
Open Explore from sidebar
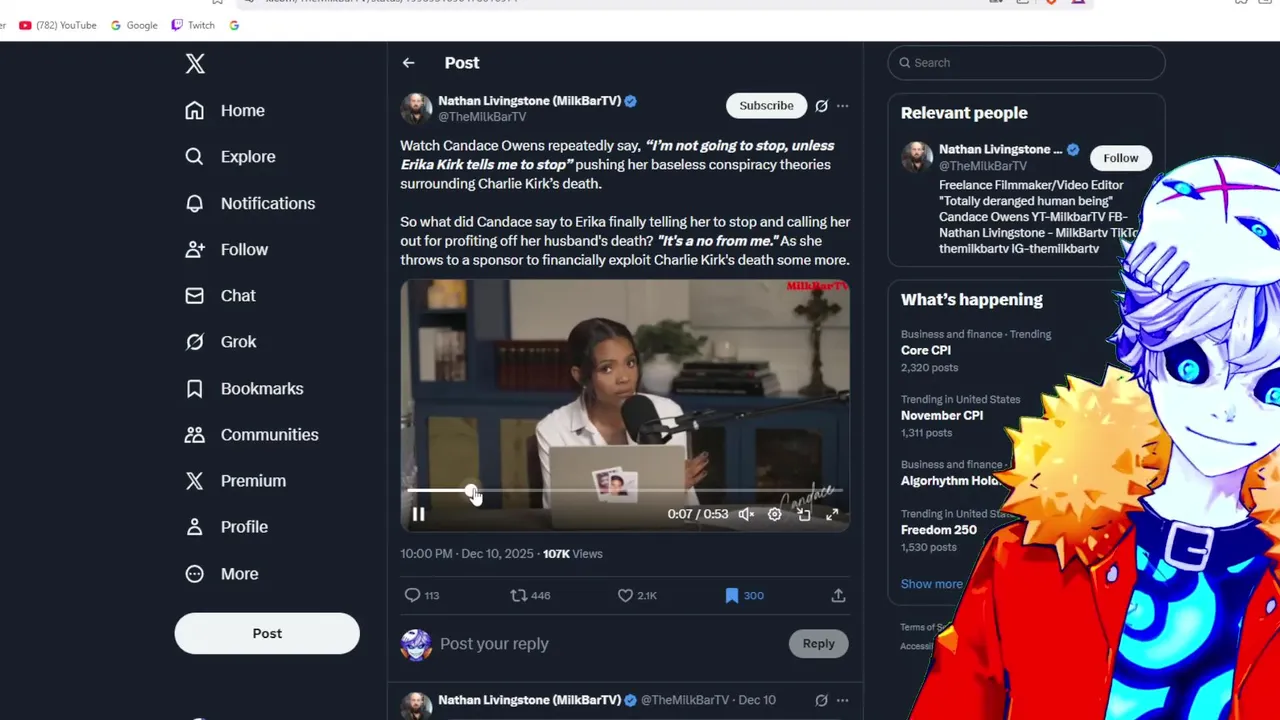(x=230, y=157)
